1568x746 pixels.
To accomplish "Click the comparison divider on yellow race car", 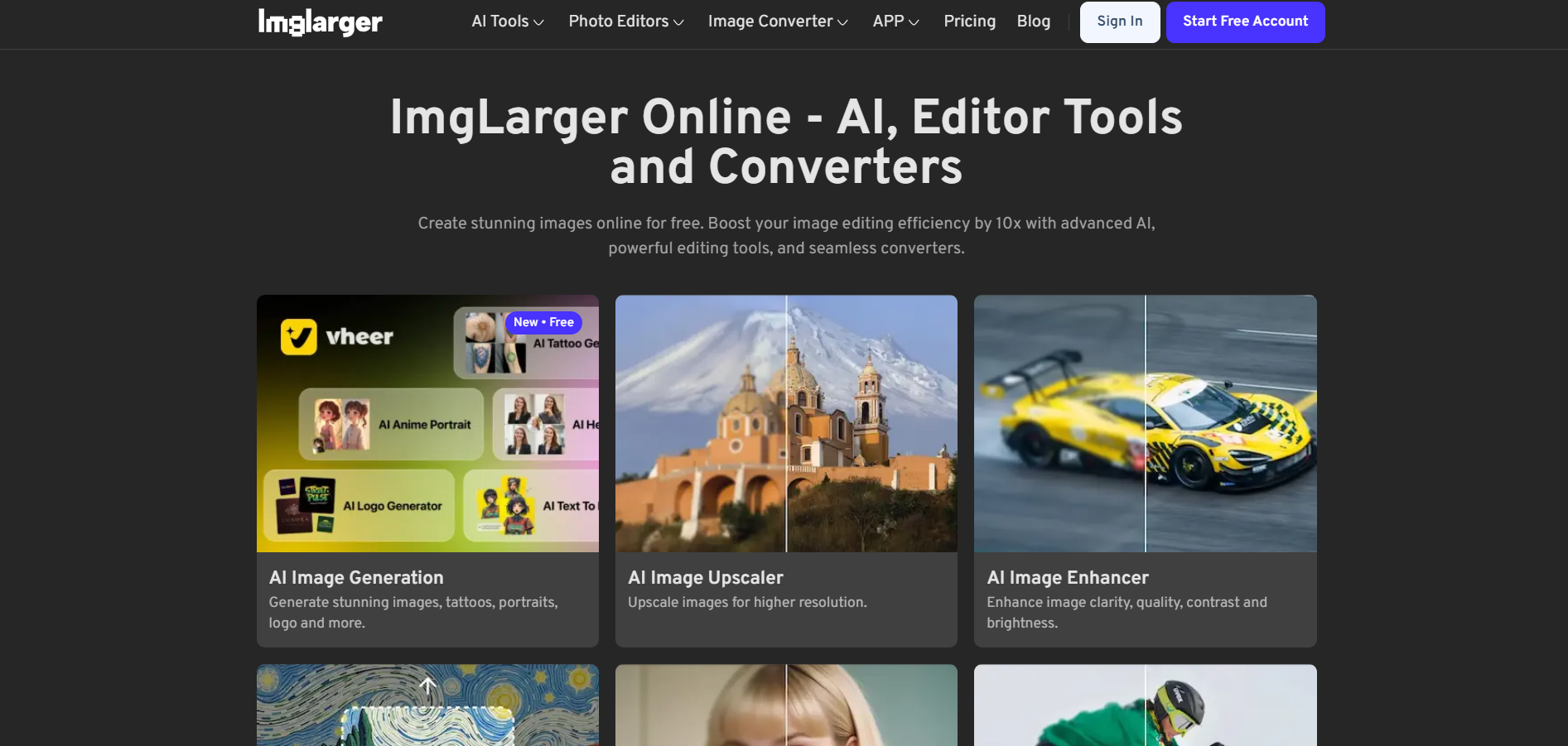I will [1146, 424].
